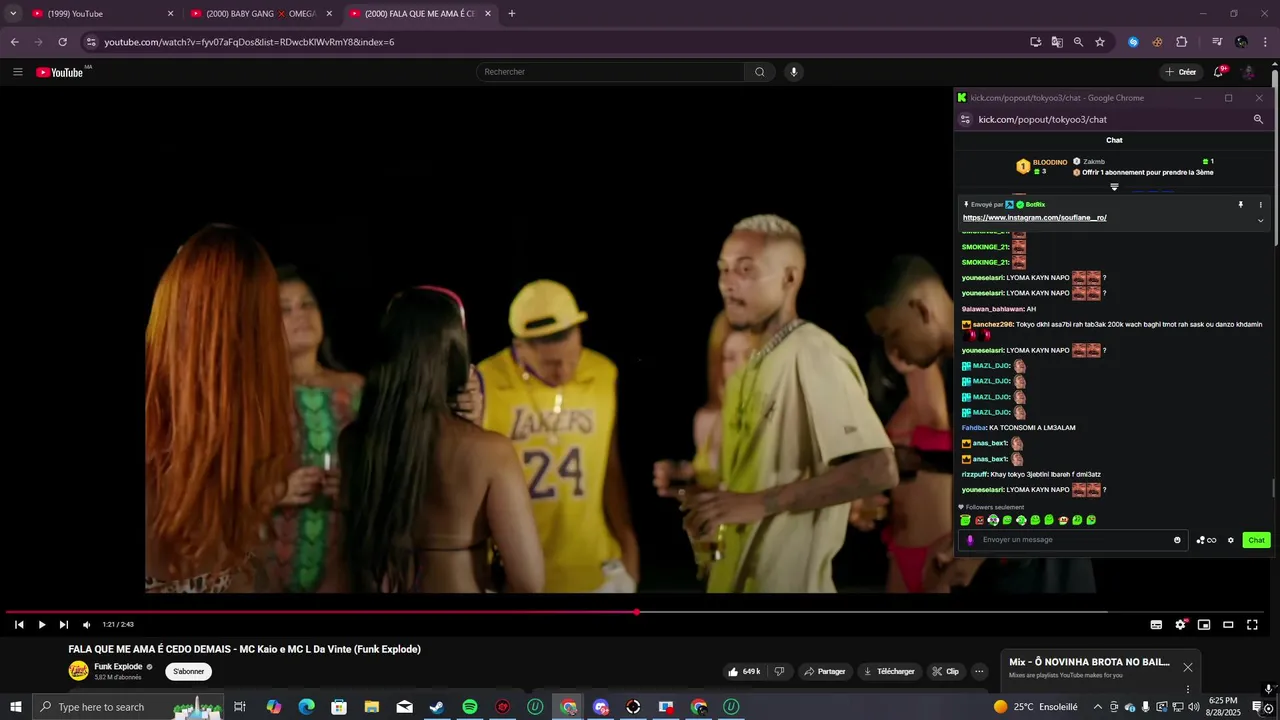The height and width of the screenshot is (720, 1280).
Task: Close the Mix playlist panel
Action: coord(1187,667)
